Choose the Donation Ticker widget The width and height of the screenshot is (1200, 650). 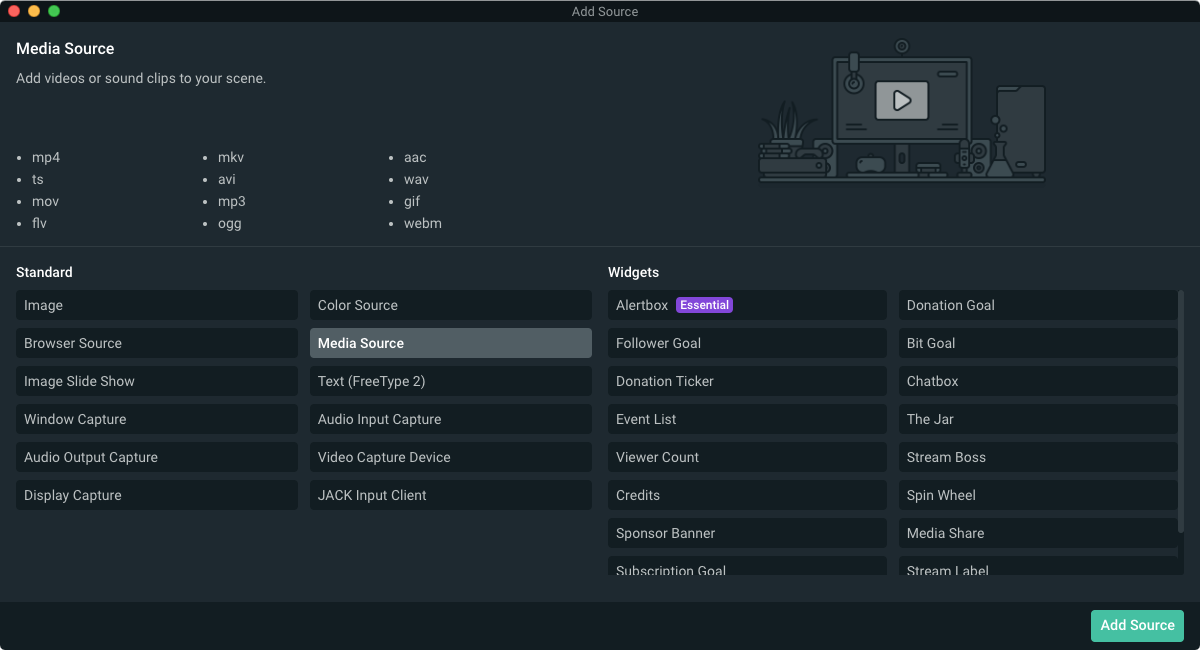coord(746,381)
